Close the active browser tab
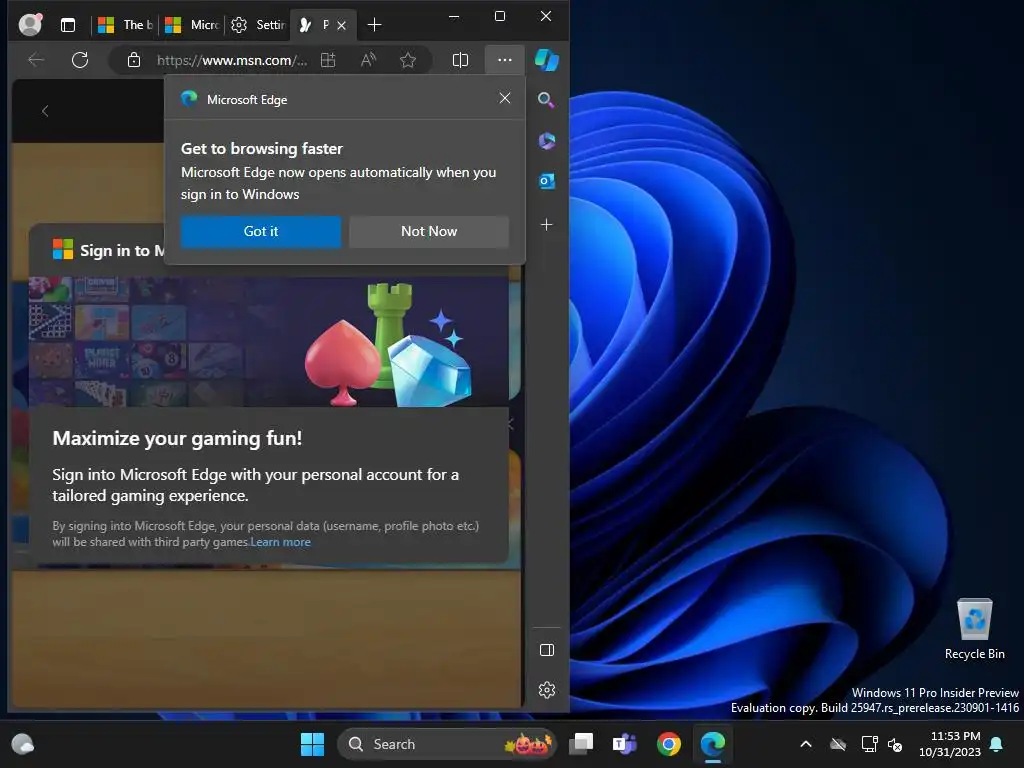This screenshot has width=1024, height=768. [x=342, y=25]
